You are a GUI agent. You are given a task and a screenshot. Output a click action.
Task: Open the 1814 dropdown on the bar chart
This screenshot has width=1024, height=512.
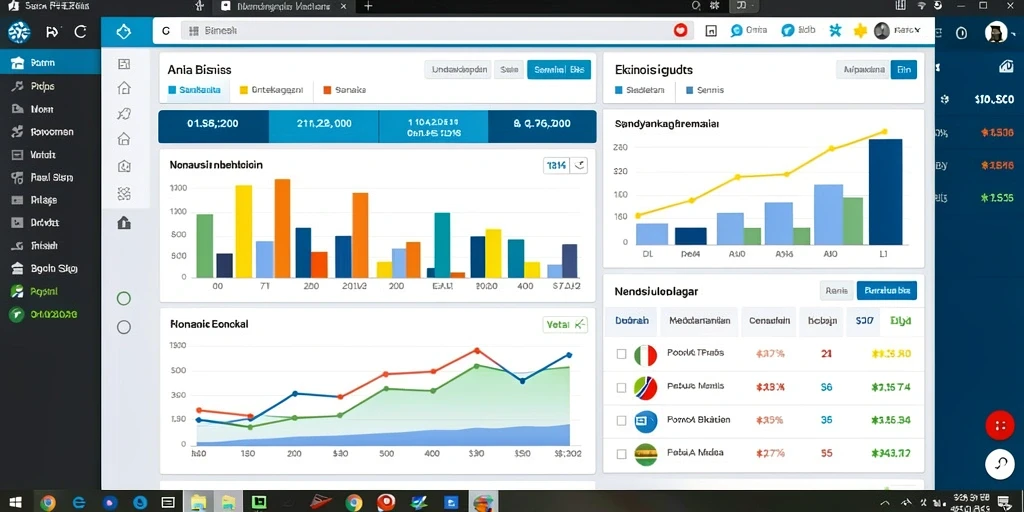[x=565, y=166]
